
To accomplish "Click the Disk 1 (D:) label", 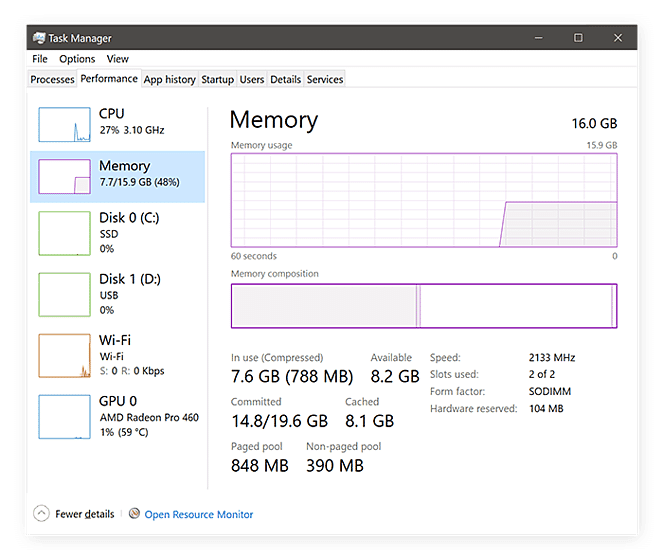I will click(130, 279).
